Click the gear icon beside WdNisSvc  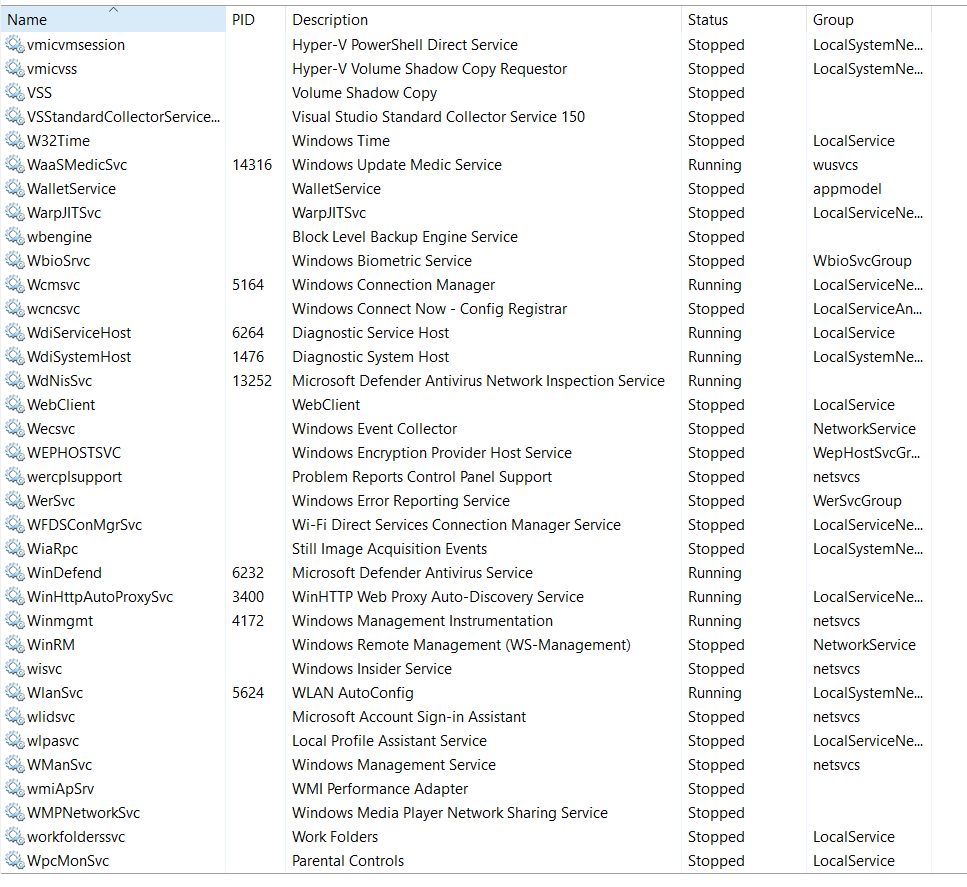[x=15, y=381]
